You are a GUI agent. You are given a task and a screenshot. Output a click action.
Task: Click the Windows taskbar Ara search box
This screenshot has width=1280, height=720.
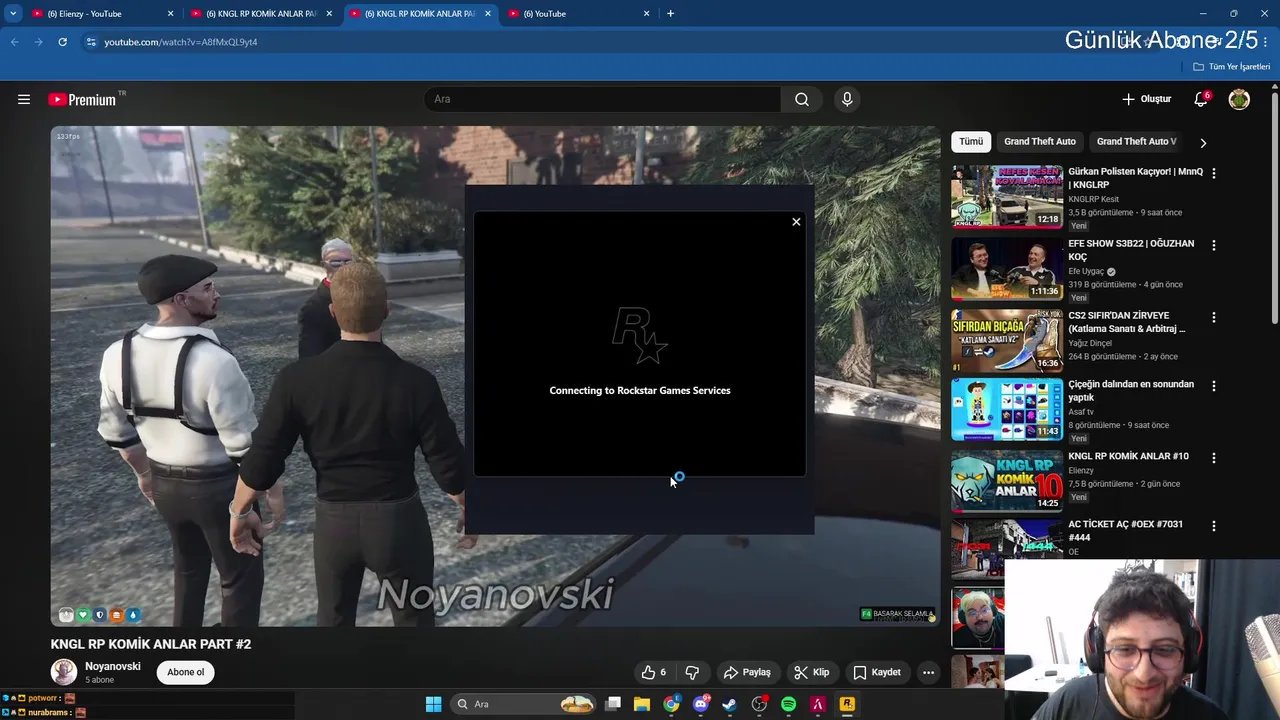pyautogui.click(x=525, y=704)
